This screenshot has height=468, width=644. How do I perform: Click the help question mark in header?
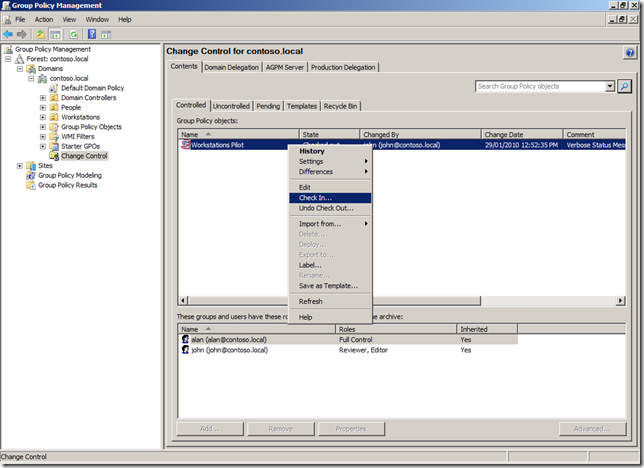(x=630, y=52)
